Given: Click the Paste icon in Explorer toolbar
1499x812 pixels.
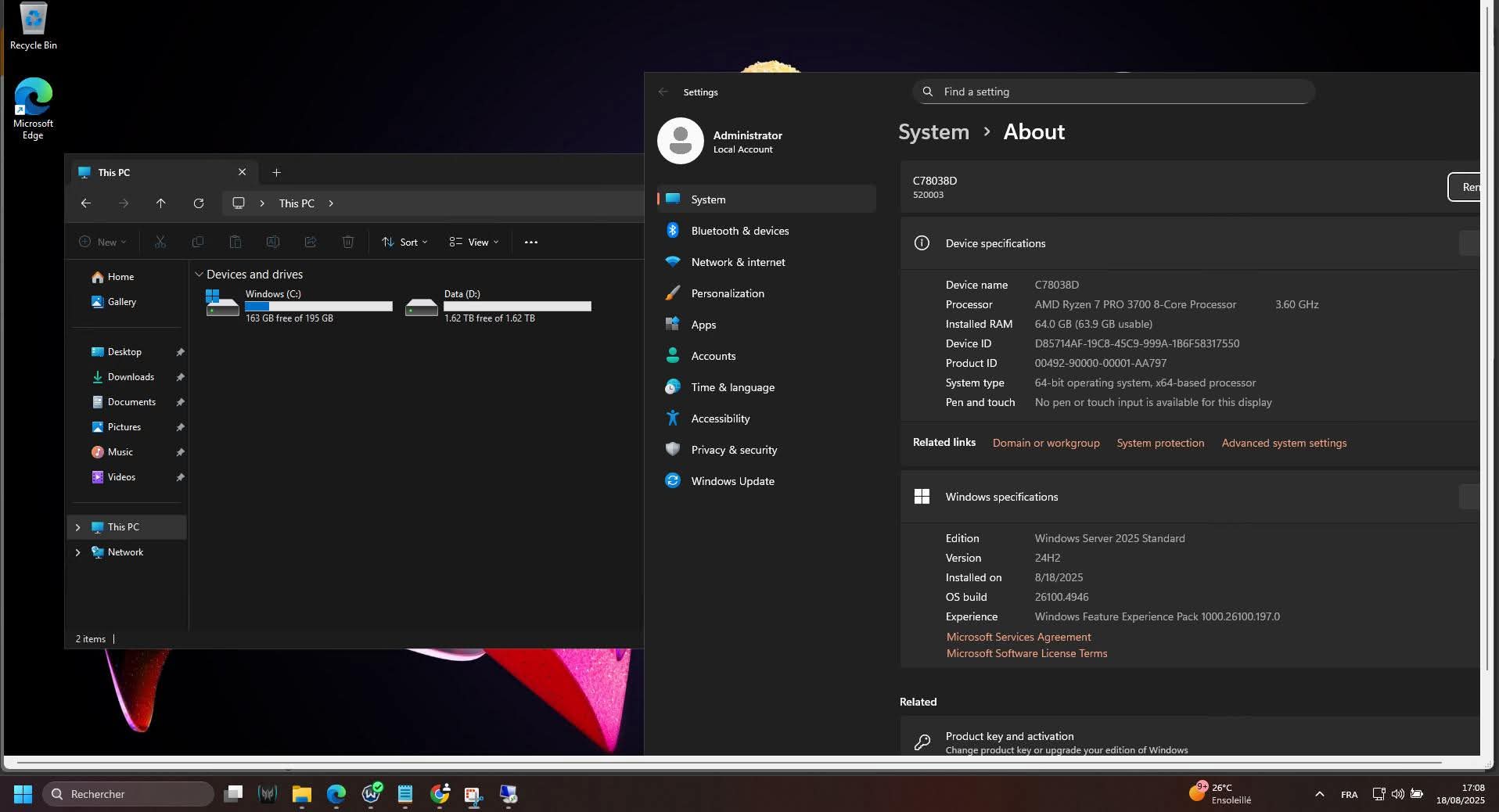Looking at the screenshot, I should coord(235,243).
